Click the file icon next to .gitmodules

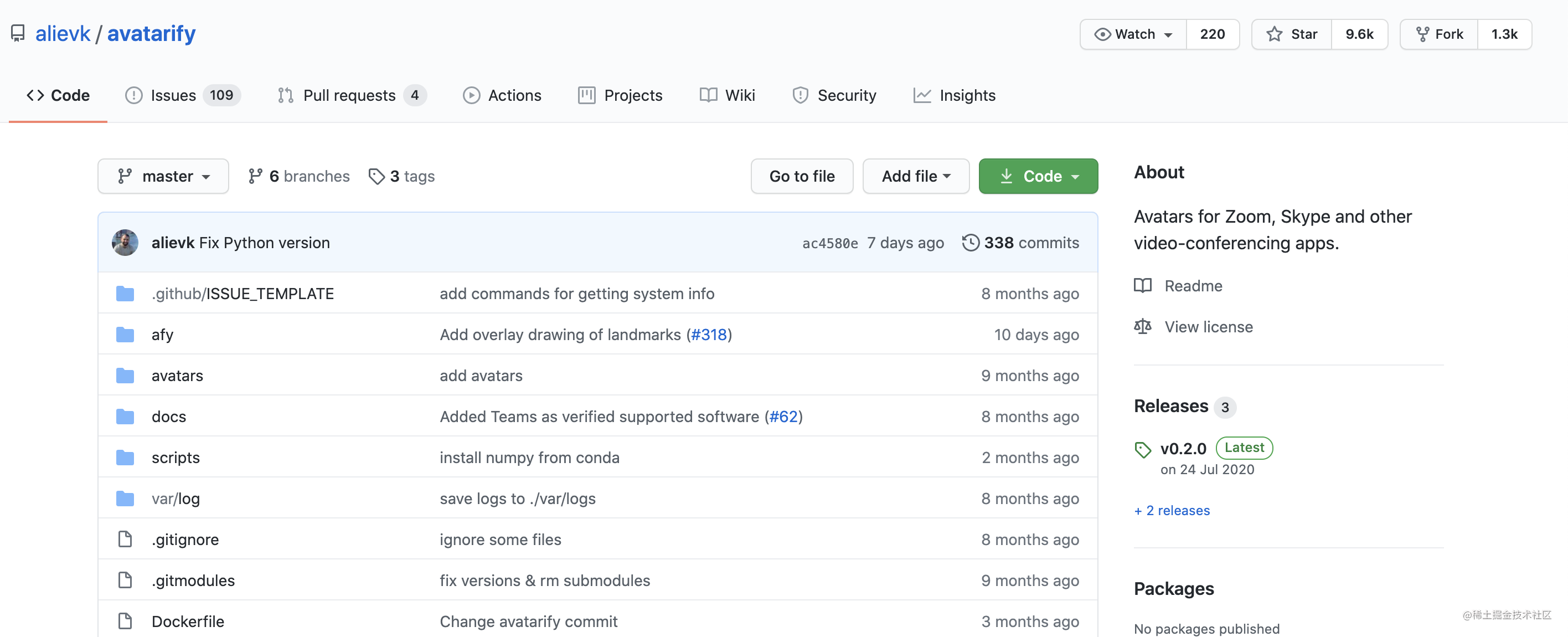(x=125, y=581)
